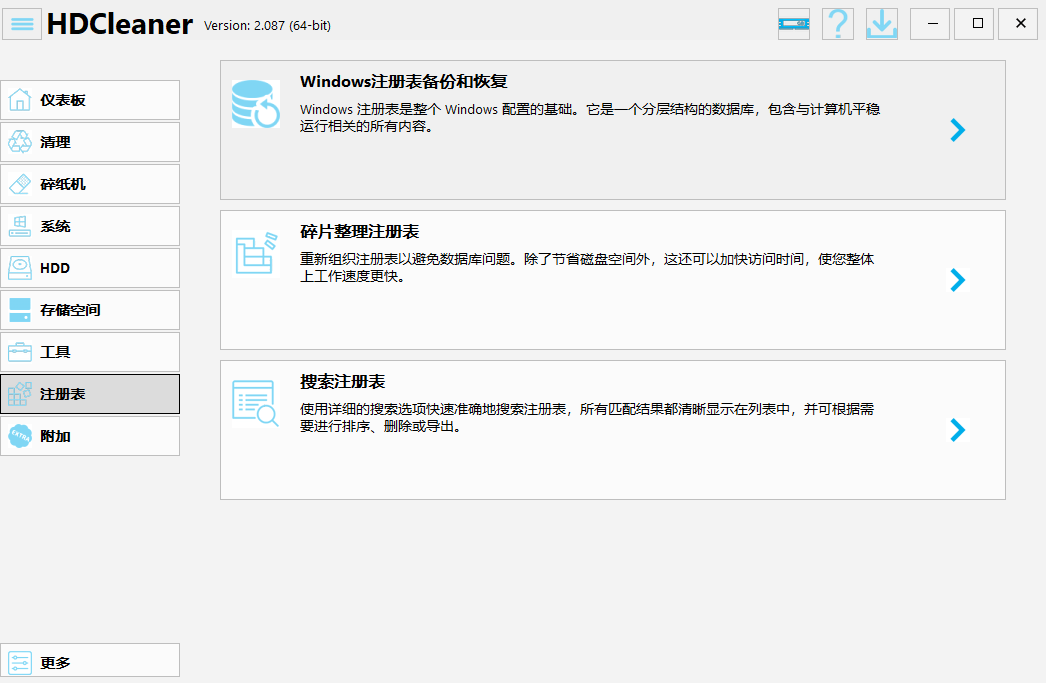Close the HDCleaner window

(x=1018, y=24)
